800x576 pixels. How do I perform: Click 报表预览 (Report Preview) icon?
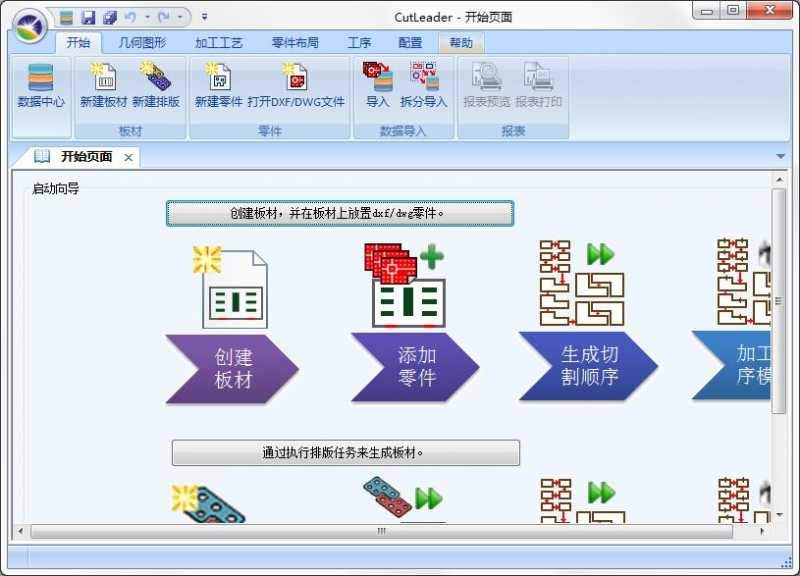click(x=487, y=85)
